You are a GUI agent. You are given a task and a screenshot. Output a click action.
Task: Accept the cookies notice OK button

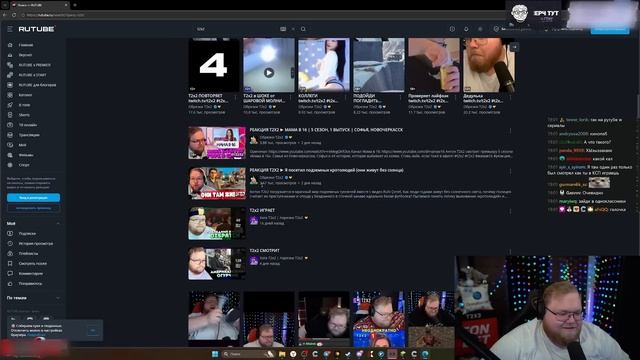(93, 330)
